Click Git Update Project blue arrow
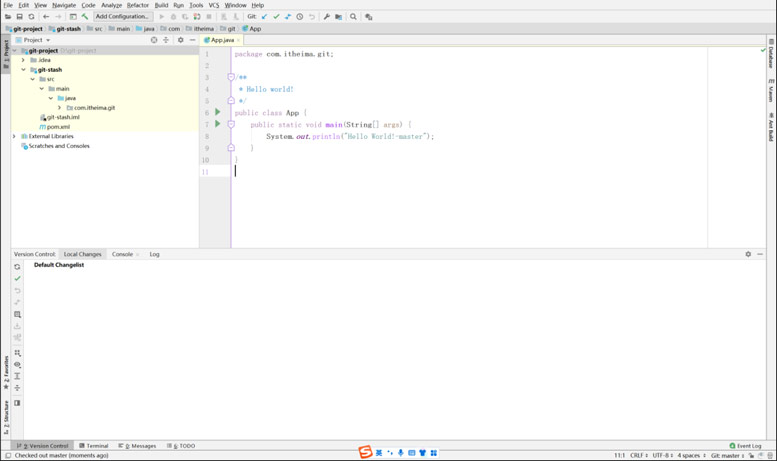The width and height of the screenshot is (777, 461). pyautogui.click(x=264, y=17)
